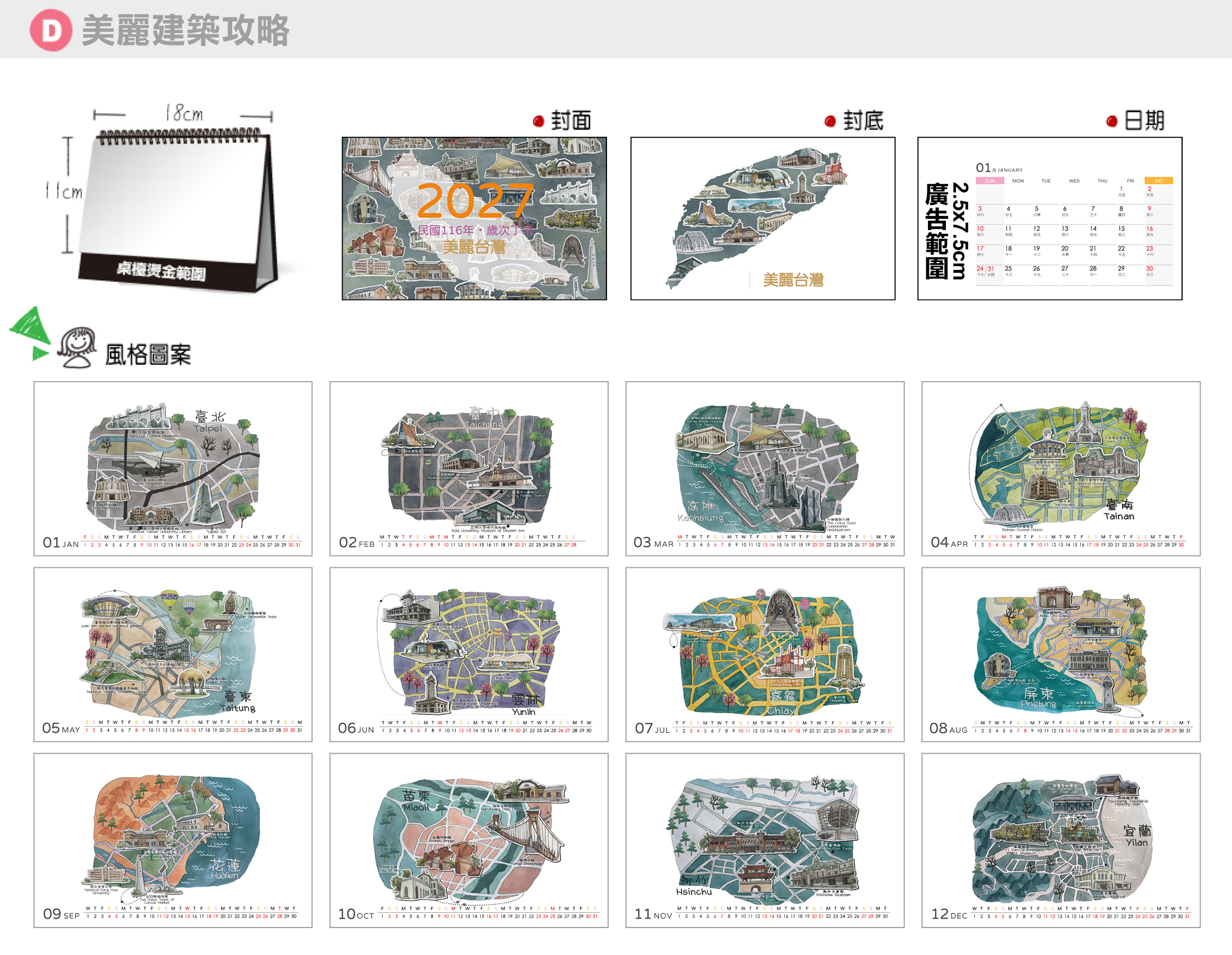The image size is (1232, 955).
Task: Click the red dot beside 封底
Action: click(830, 121)
